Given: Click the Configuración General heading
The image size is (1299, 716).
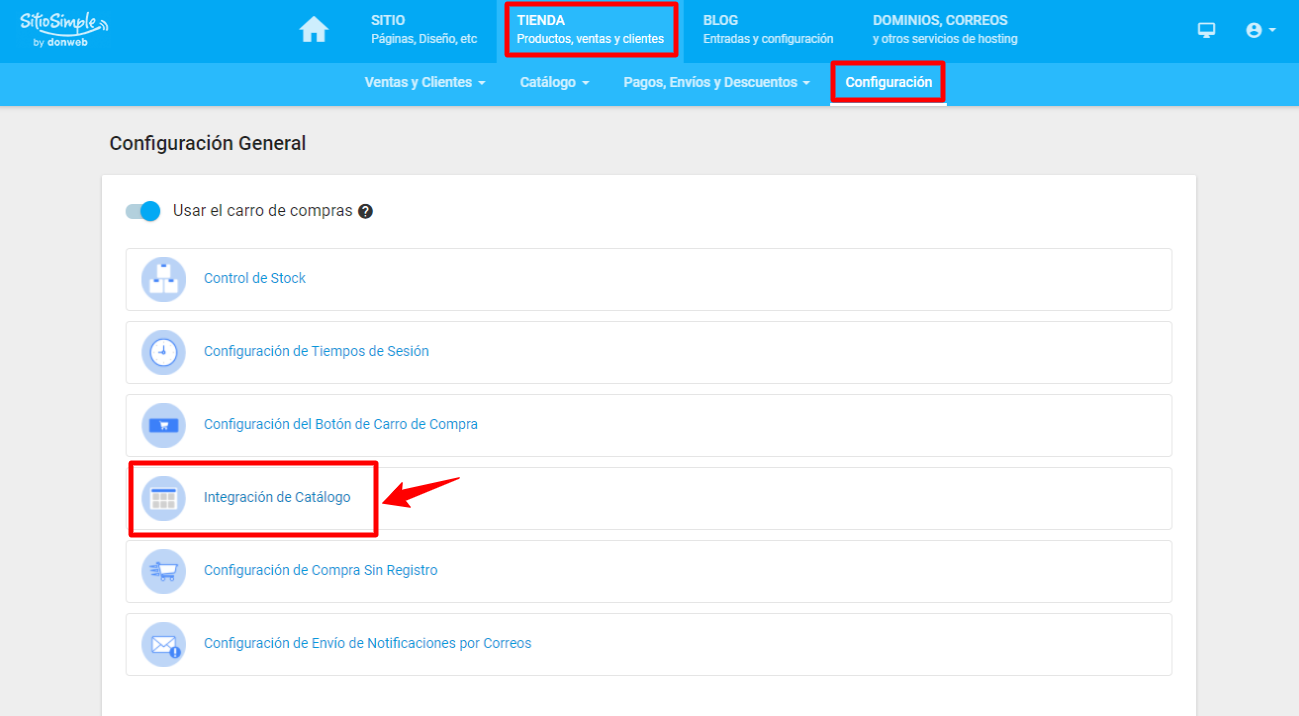Looking at the screenshot, I should point(208,143).
